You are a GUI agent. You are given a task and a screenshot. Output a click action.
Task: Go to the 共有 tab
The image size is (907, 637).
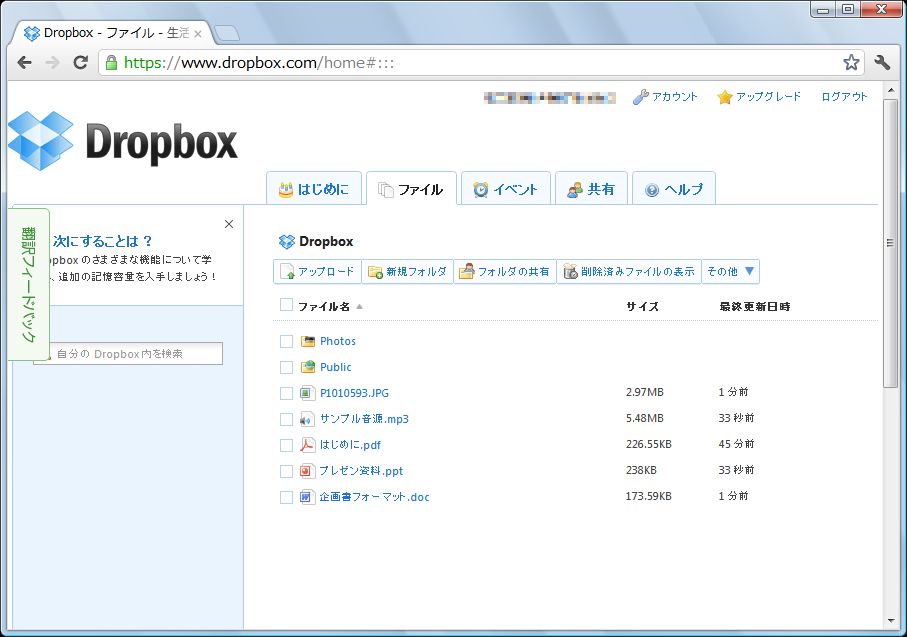point(591,189)
